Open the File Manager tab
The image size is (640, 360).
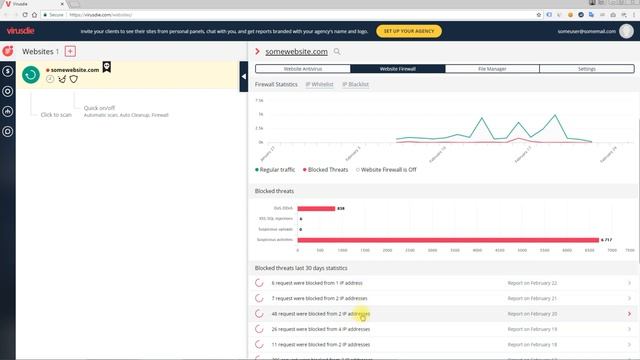[492, 69]
